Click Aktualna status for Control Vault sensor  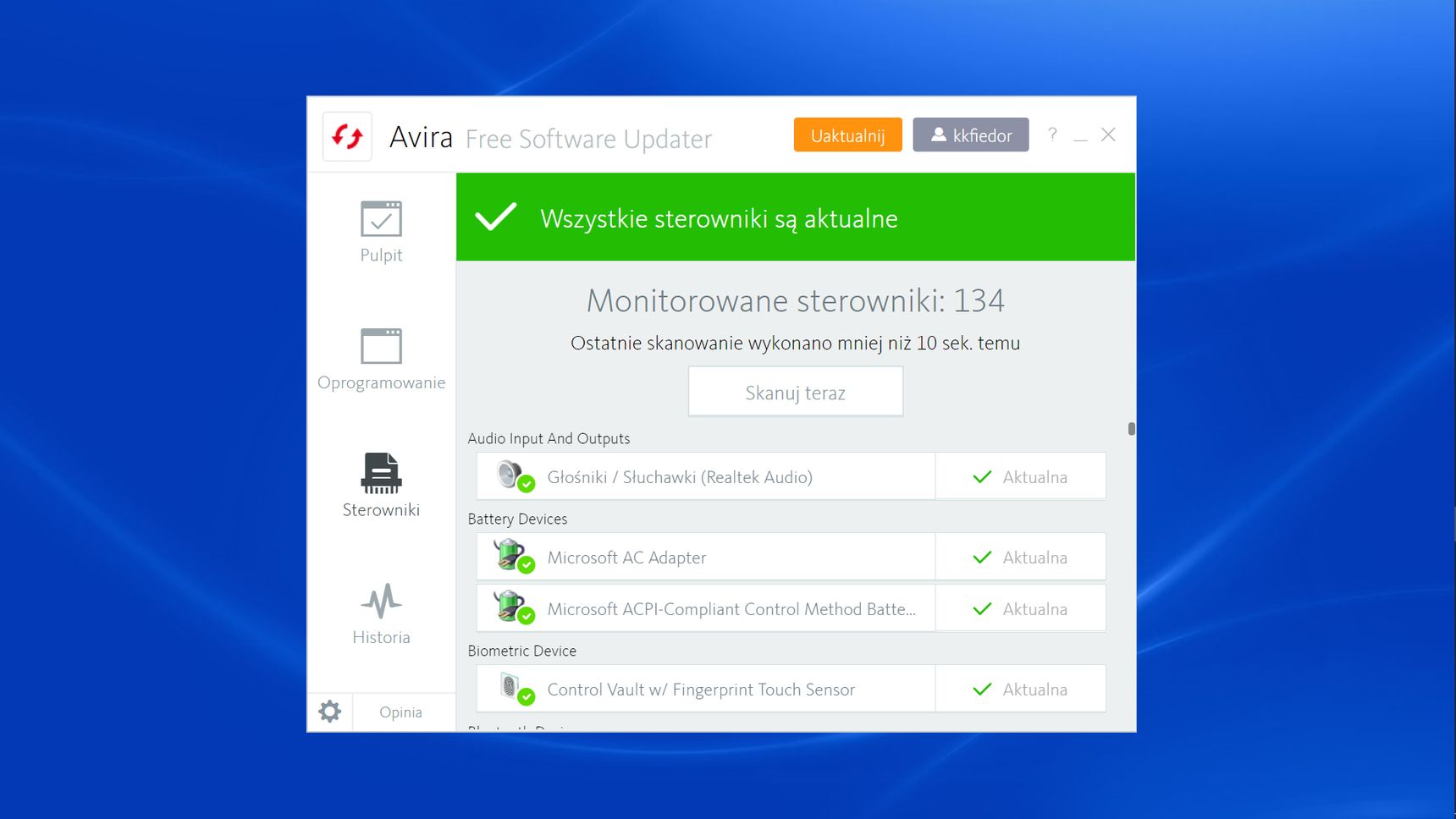coord(1020,690)
